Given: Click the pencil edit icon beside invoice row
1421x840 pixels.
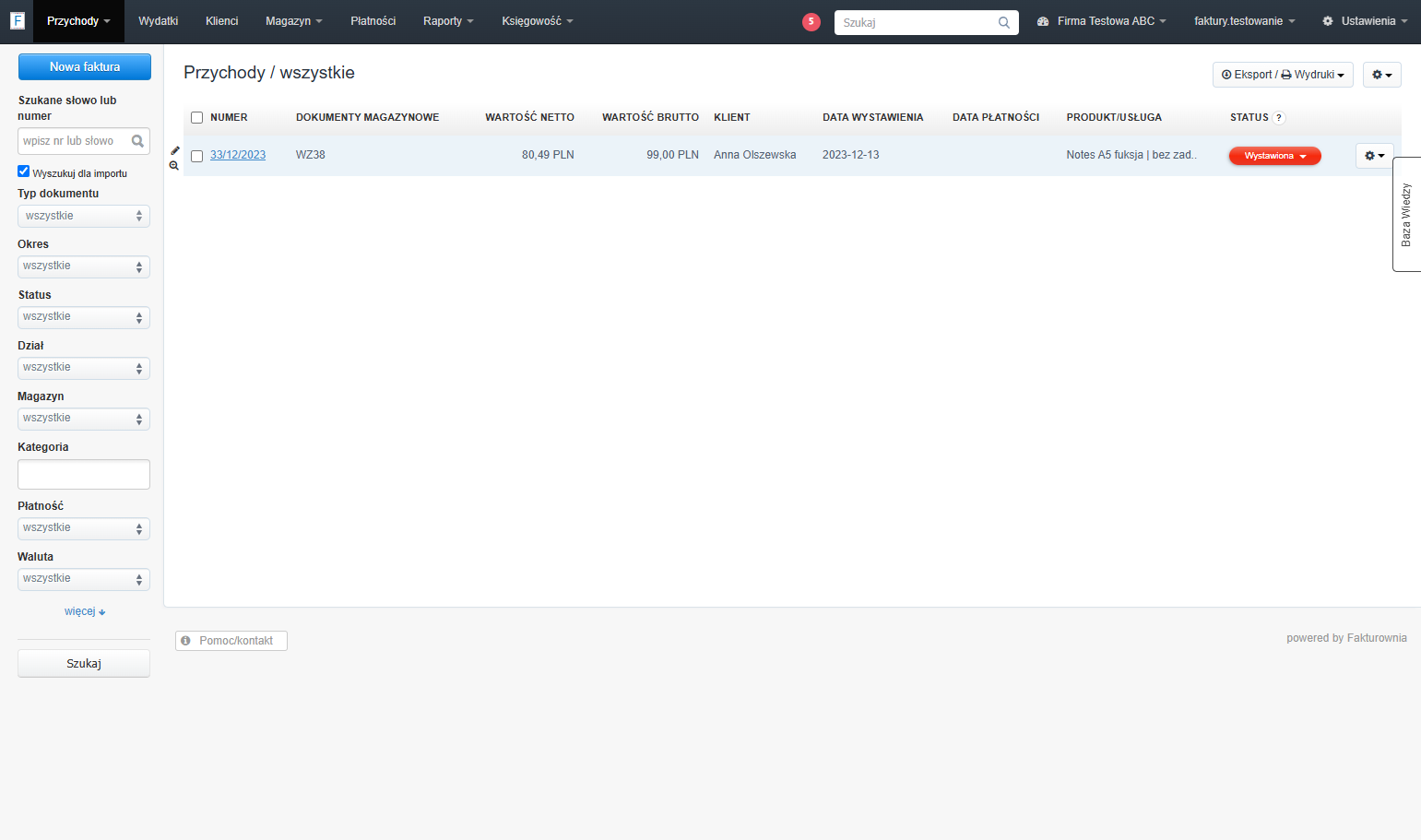Looking at the screenshot, I should click(174, 150).
